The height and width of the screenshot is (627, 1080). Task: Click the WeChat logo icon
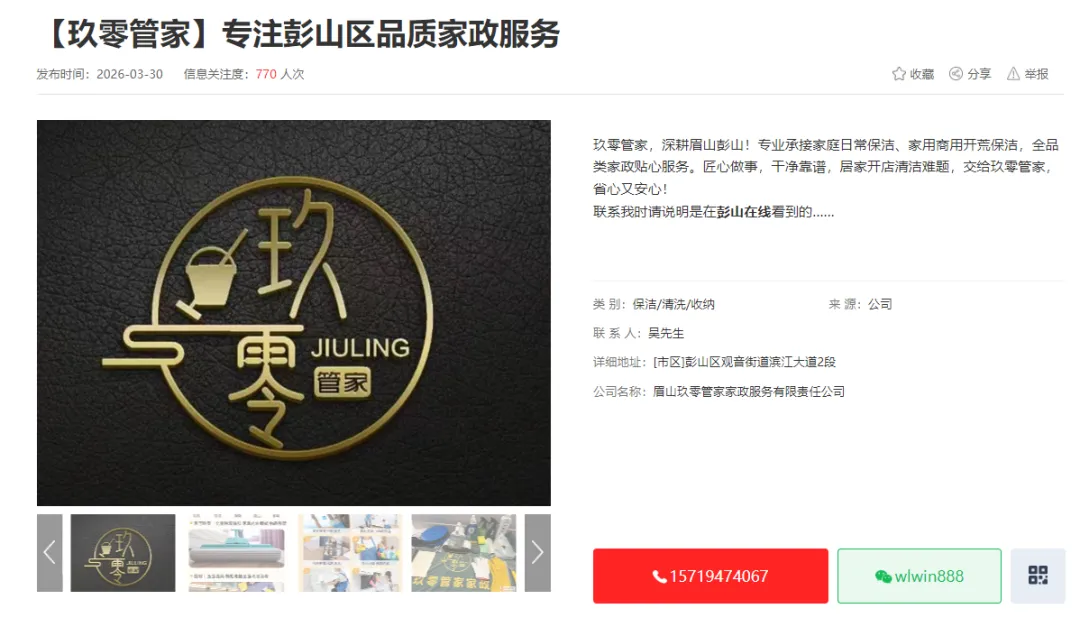883,577
